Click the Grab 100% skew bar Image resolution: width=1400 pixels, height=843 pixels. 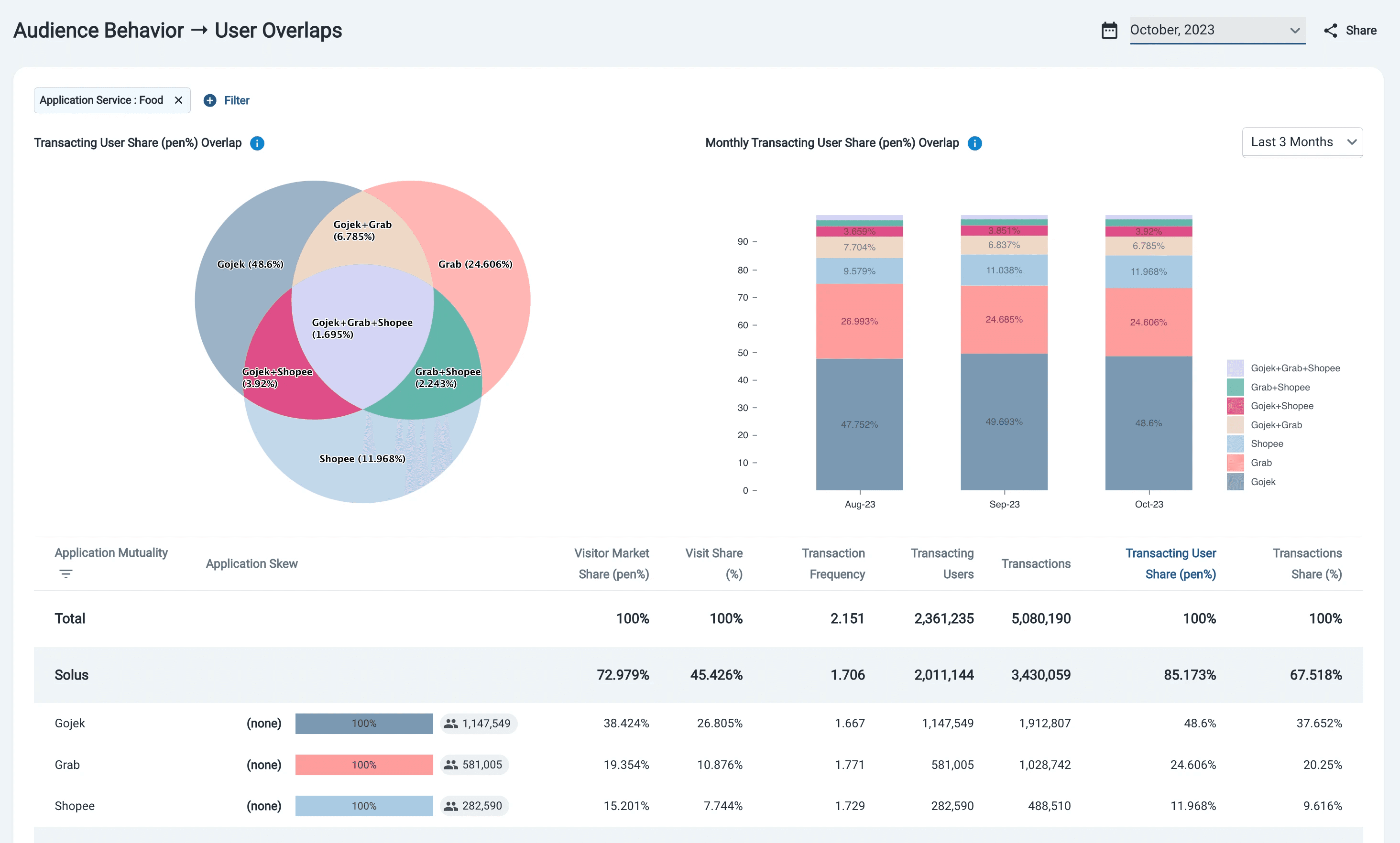[364, 765]
